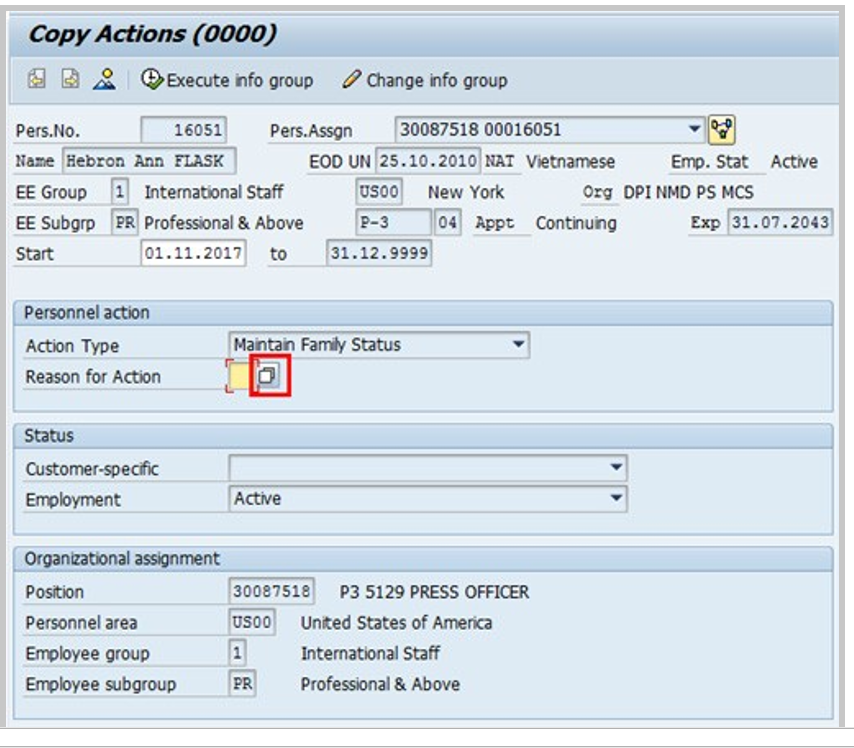Click the clock icon beside Execute info group
The image size is (854, 748).
[151, 79]
